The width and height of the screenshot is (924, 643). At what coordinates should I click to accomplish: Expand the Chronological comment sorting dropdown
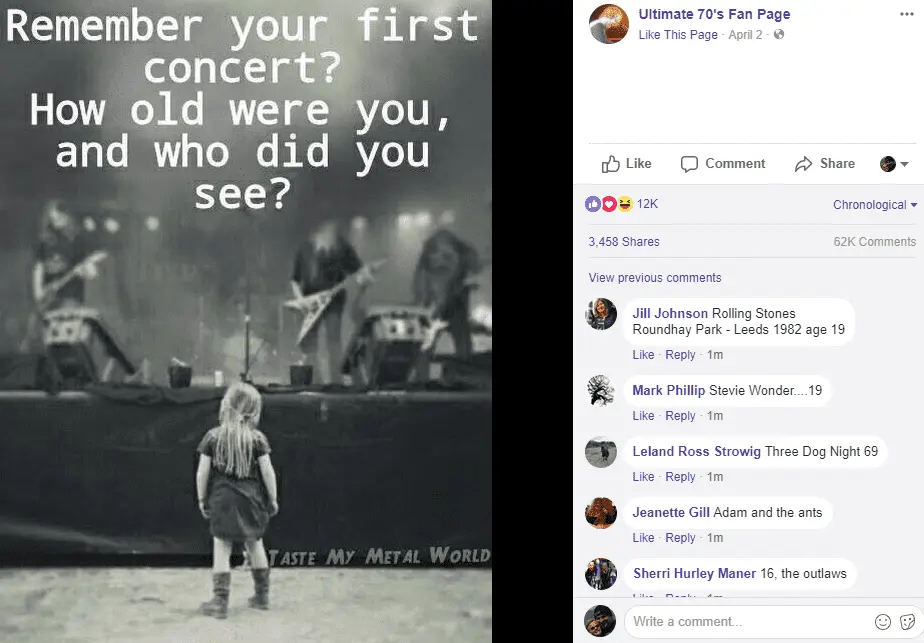(875, 205)
